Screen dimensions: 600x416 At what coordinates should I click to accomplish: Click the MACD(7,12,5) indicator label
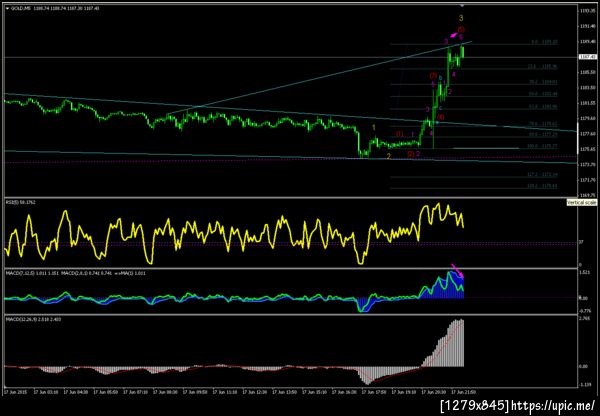click(33, 273)
